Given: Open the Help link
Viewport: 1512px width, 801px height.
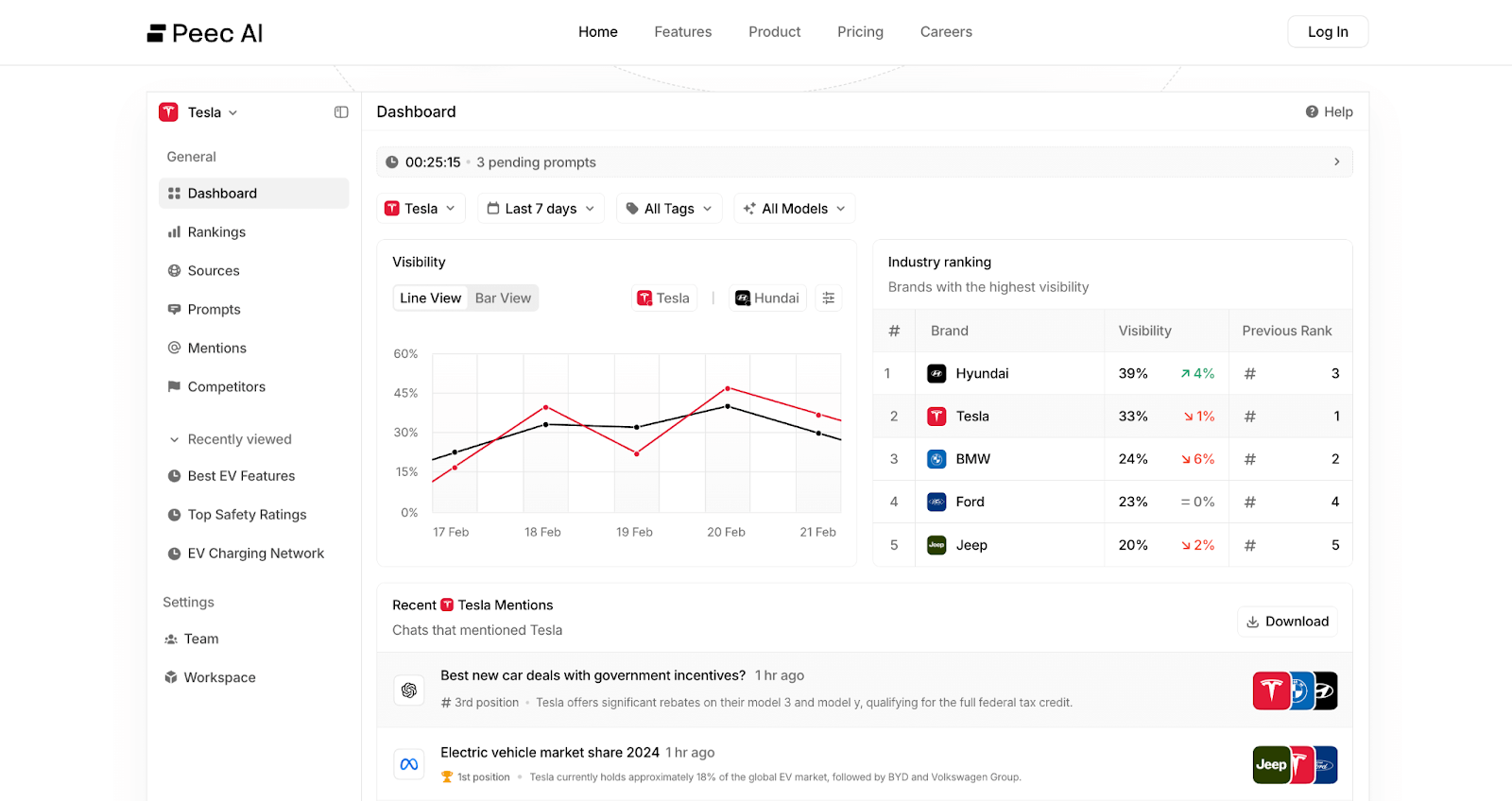Looking at the screenshot, I should 1330,111.
